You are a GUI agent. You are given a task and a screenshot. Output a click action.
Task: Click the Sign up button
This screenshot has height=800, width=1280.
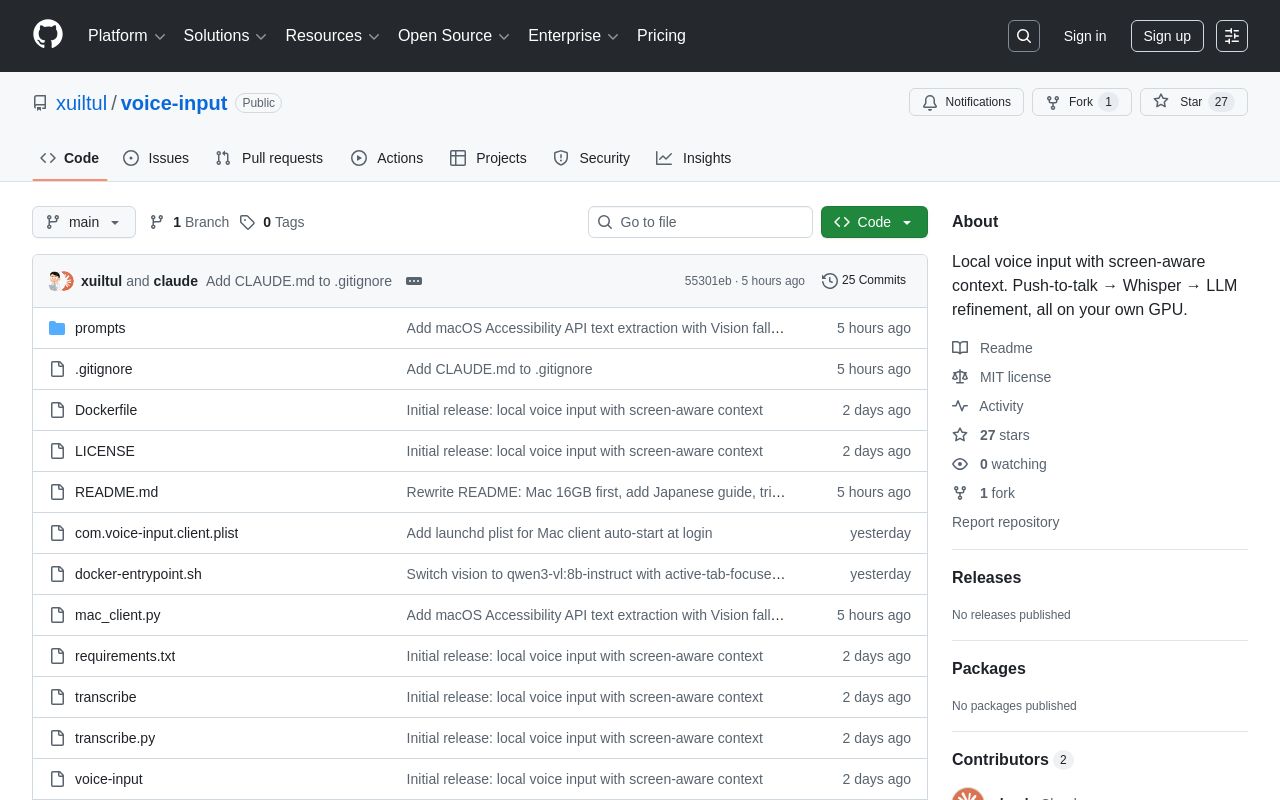click(x=1167, y=36)
